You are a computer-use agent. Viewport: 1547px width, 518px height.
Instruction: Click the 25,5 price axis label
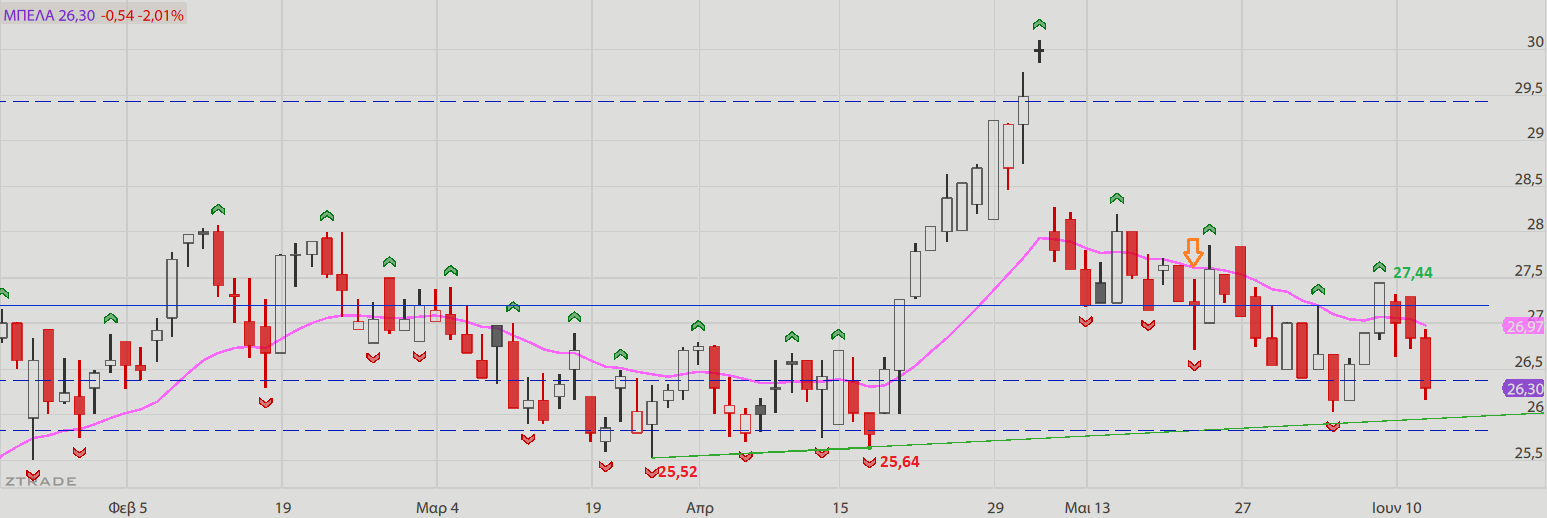pyautogui.click(x=1529, y=453)
